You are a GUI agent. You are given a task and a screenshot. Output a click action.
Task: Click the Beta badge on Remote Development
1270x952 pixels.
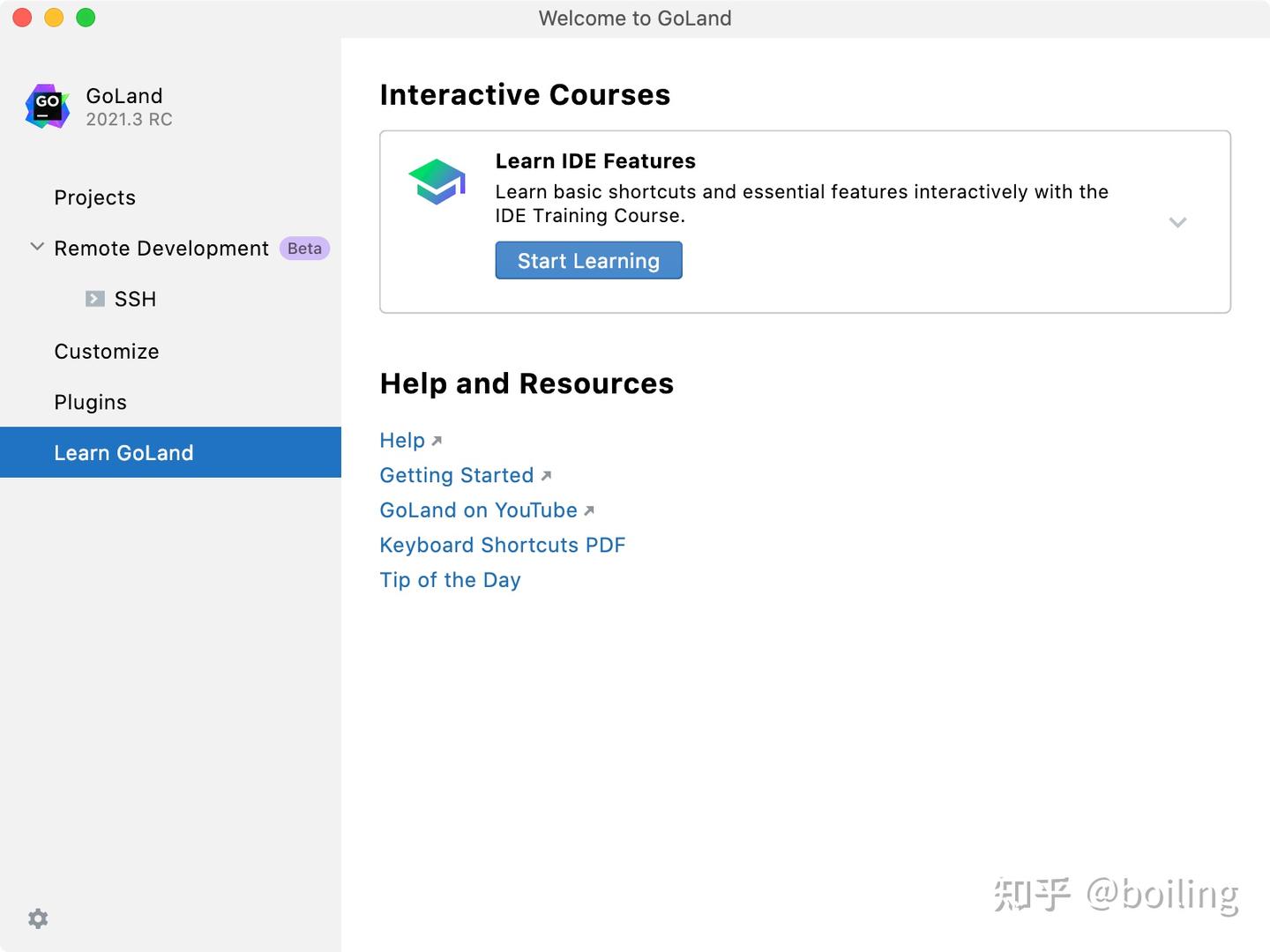tap(304, 249)
